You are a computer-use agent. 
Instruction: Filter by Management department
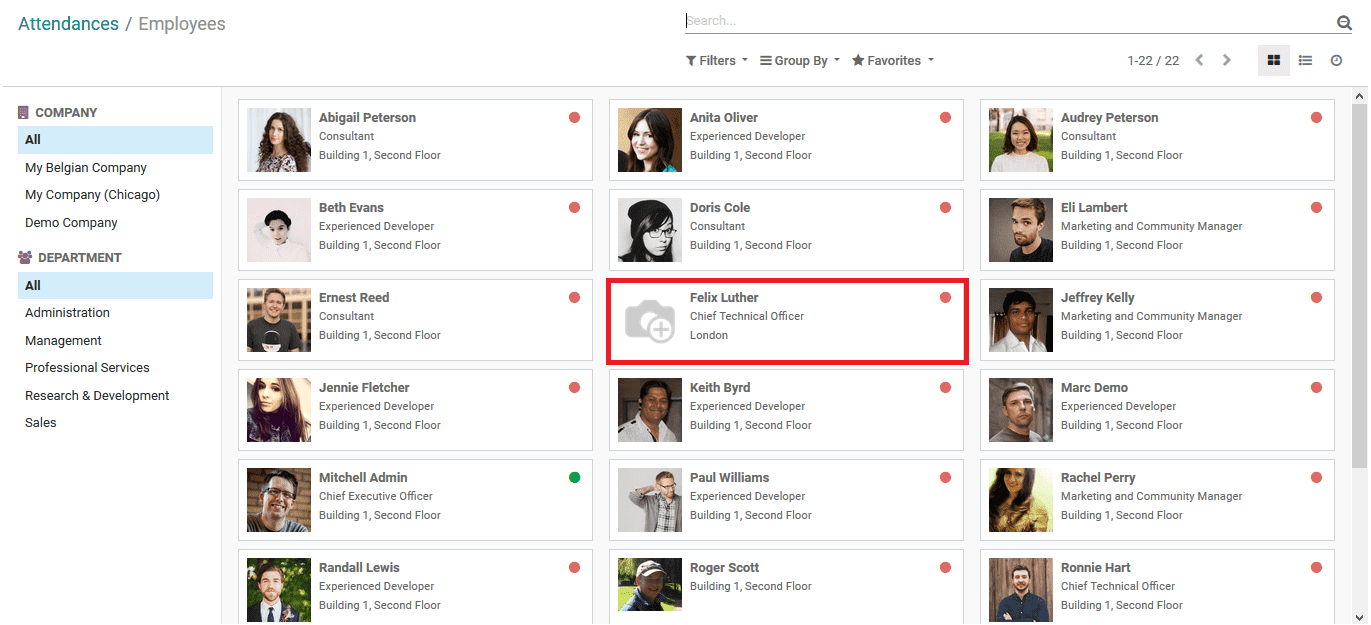[63, 341]
